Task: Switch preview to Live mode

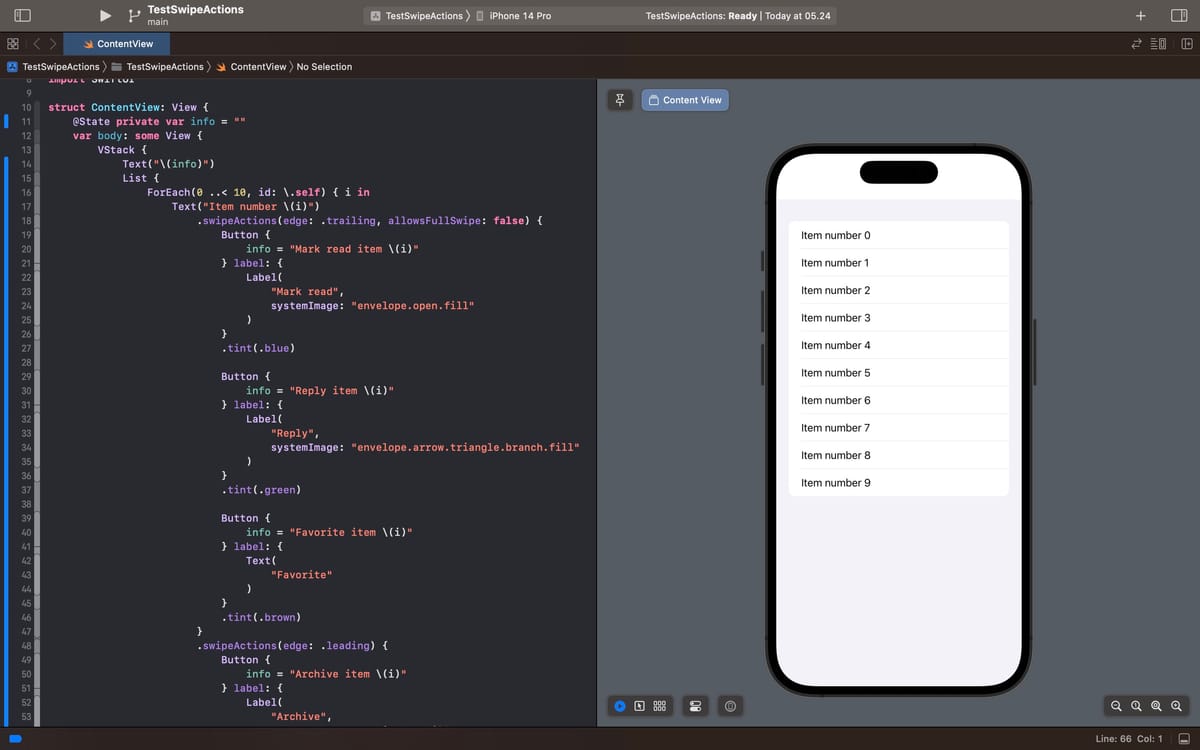Action: 620,706
